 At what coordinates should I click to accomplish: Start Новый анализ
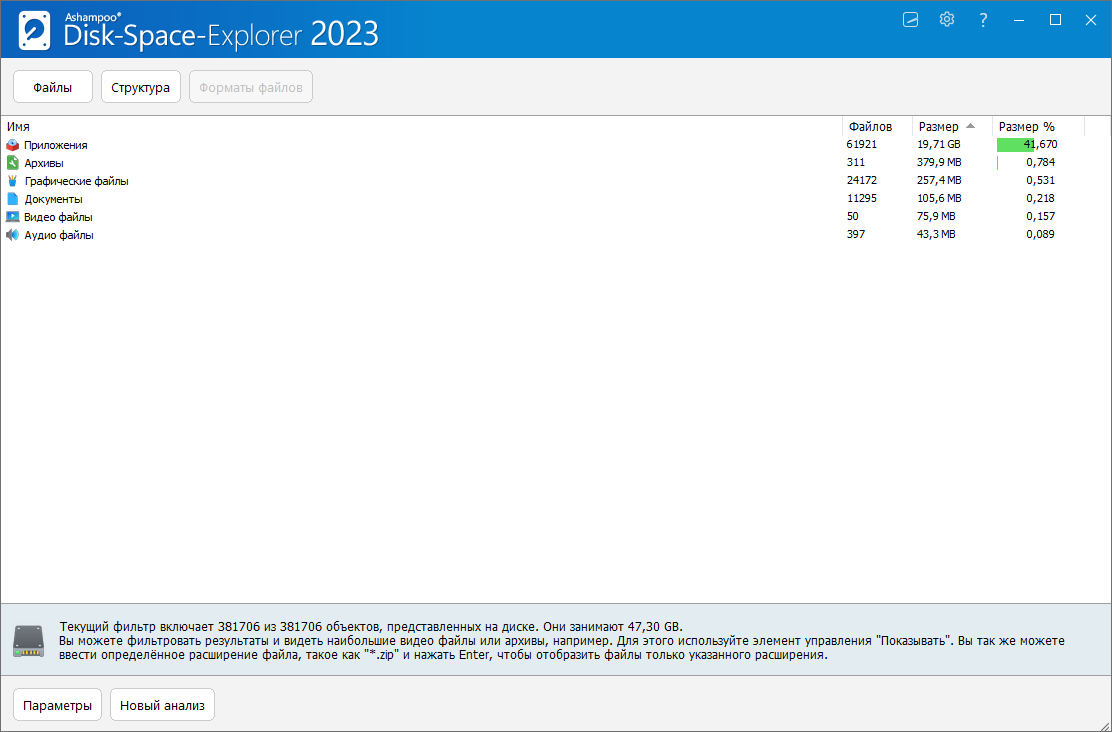tap(162, 706)
